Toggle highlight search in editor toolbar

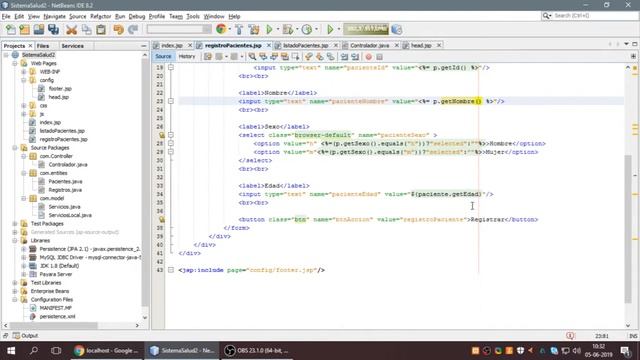point(285,57)
